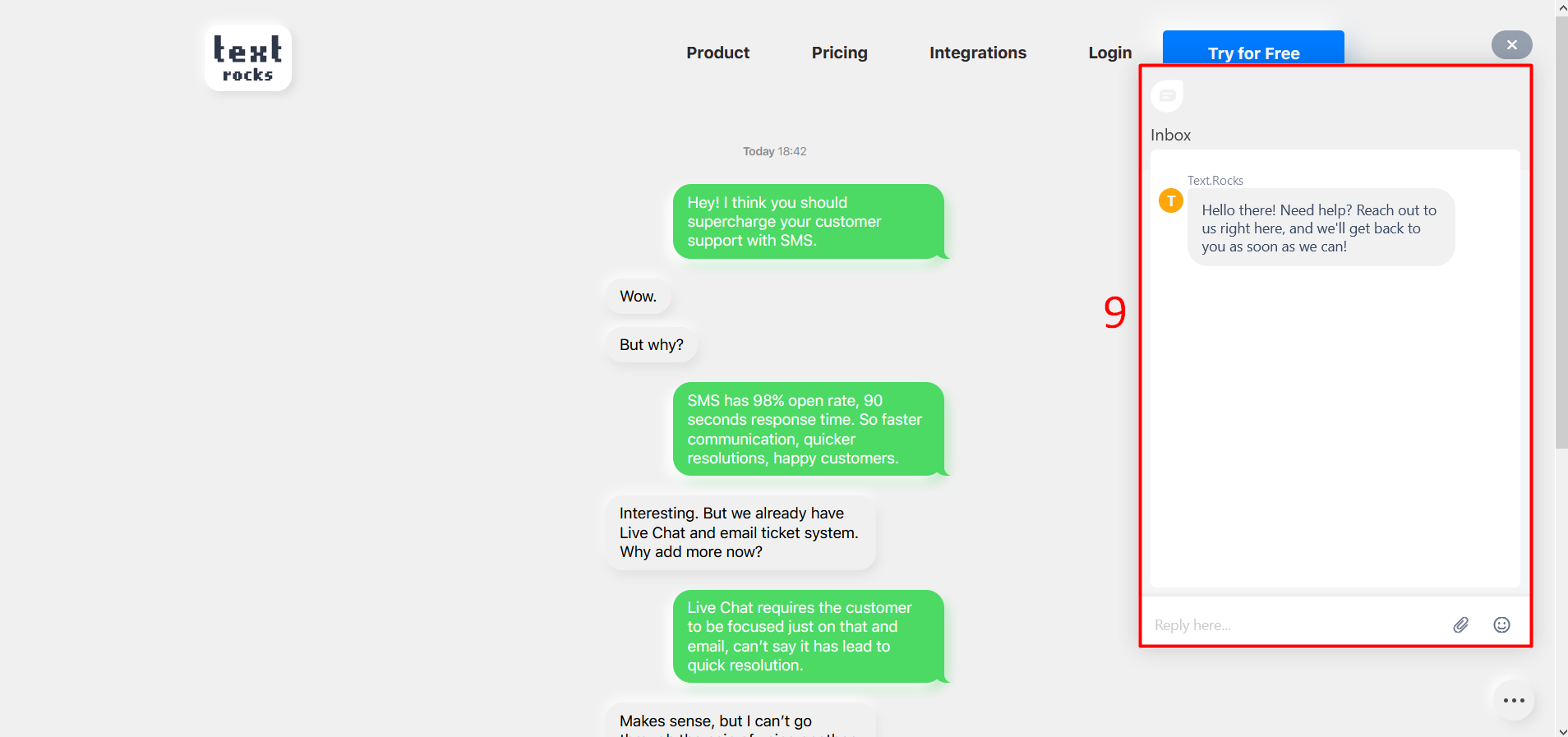Click the vertical page scrollbar thumb
Viewport: 1568px width, 737px height.
(x=1561, y=230)
